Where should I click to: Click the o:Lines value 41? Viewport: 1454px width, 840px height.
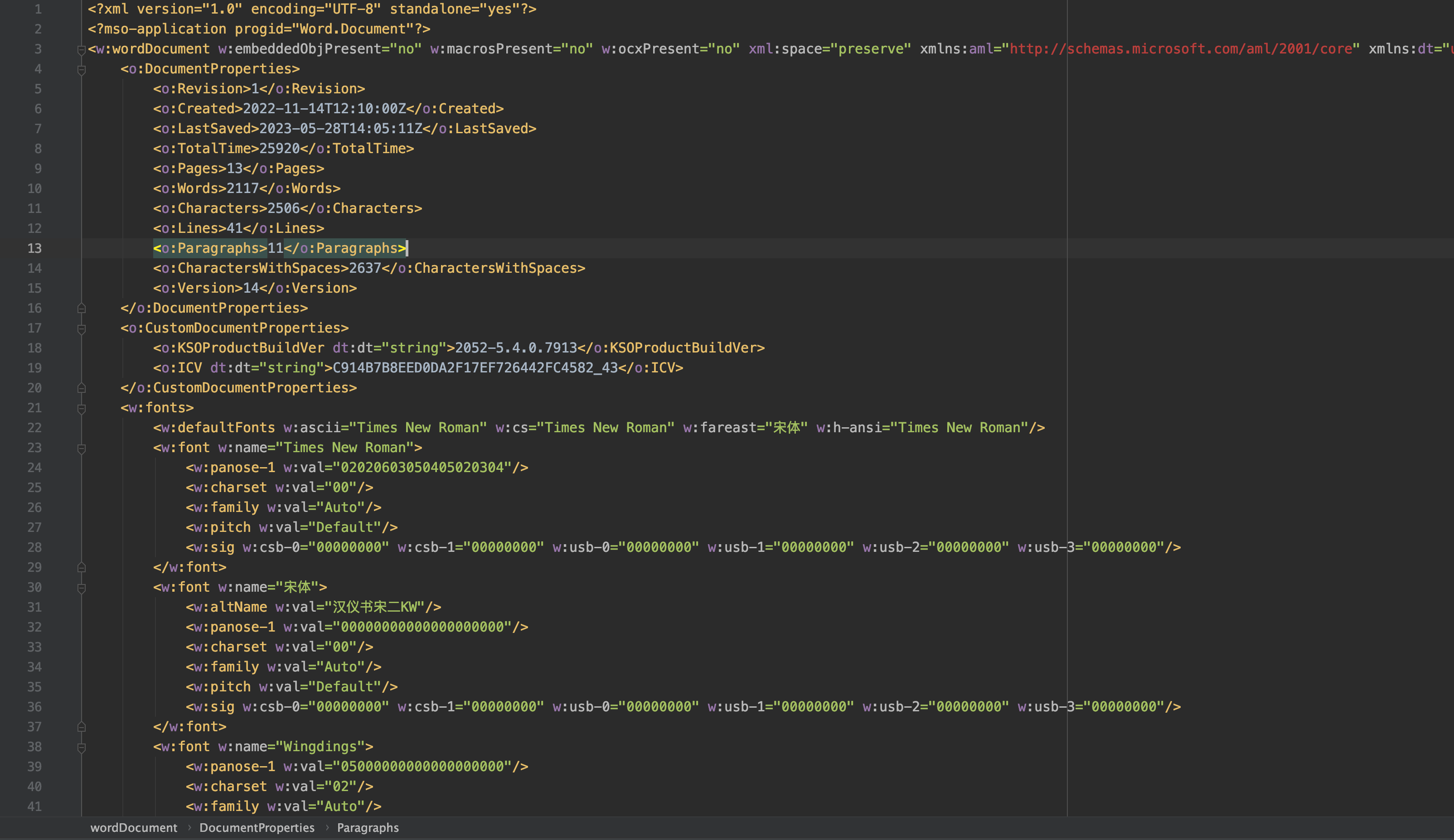tap(235, 228)
